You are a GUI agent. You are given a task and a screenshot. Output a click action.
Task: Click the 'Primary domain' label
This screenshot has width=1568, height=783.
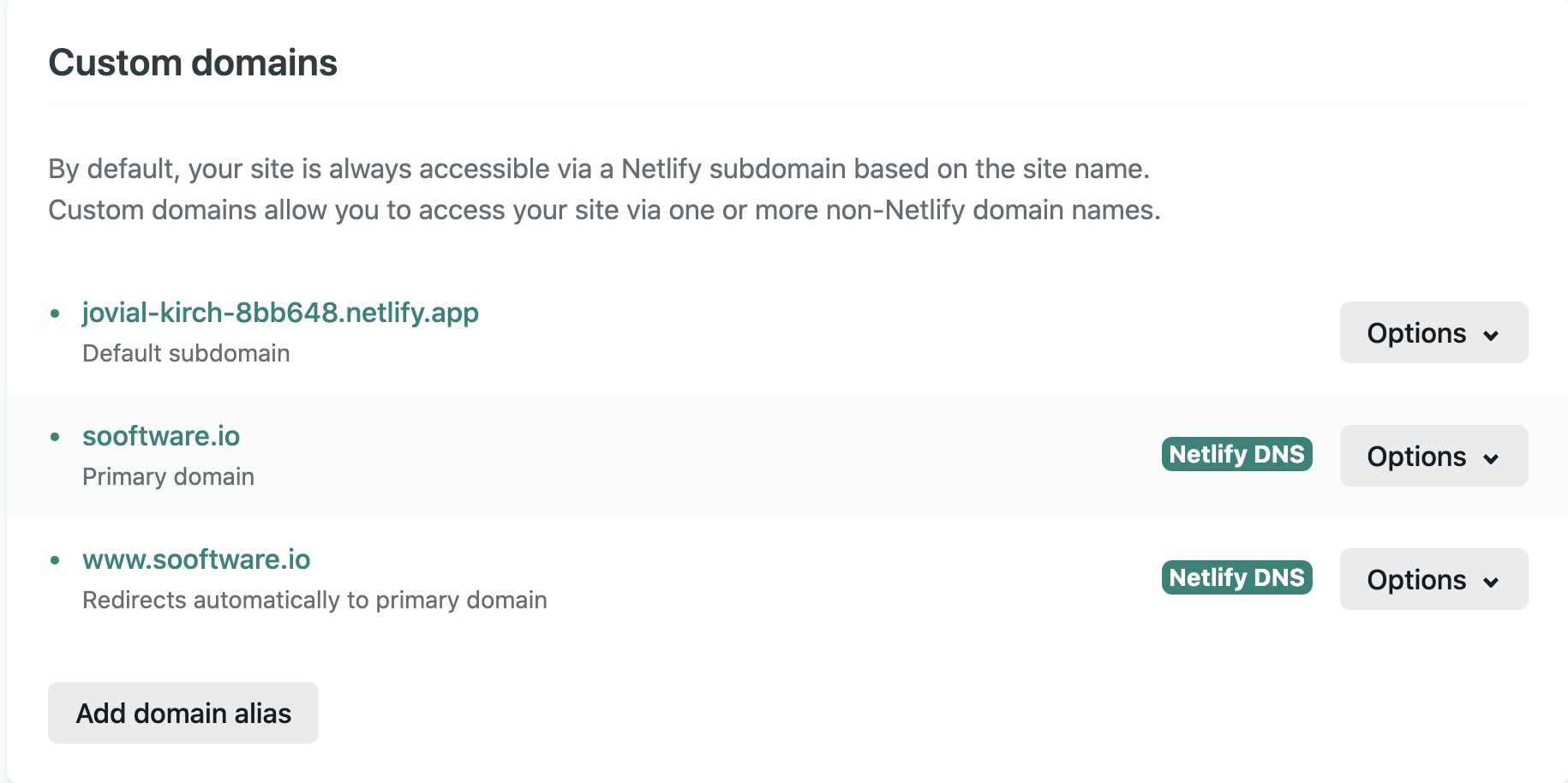[x=168, y=476]
